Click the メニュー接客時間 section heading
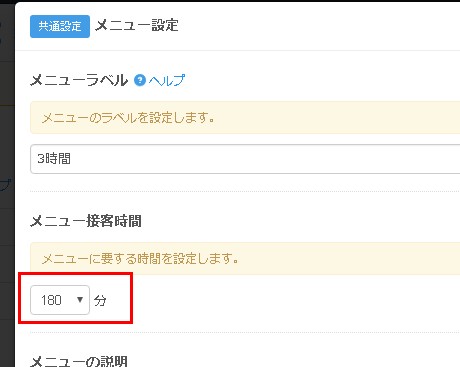Viewport: 460px width, 367px height. click(x=86, y=221)
